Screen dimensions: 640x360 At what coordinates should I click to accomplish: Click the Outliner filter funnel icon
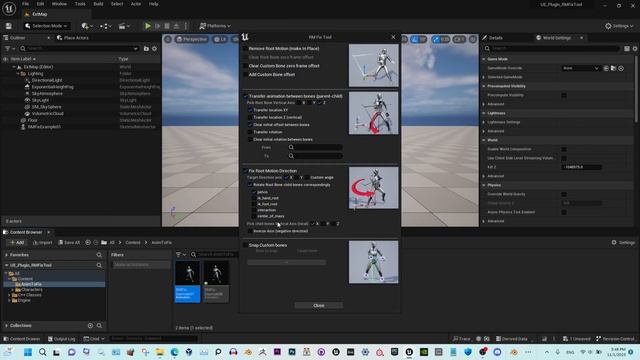point(7,49)
